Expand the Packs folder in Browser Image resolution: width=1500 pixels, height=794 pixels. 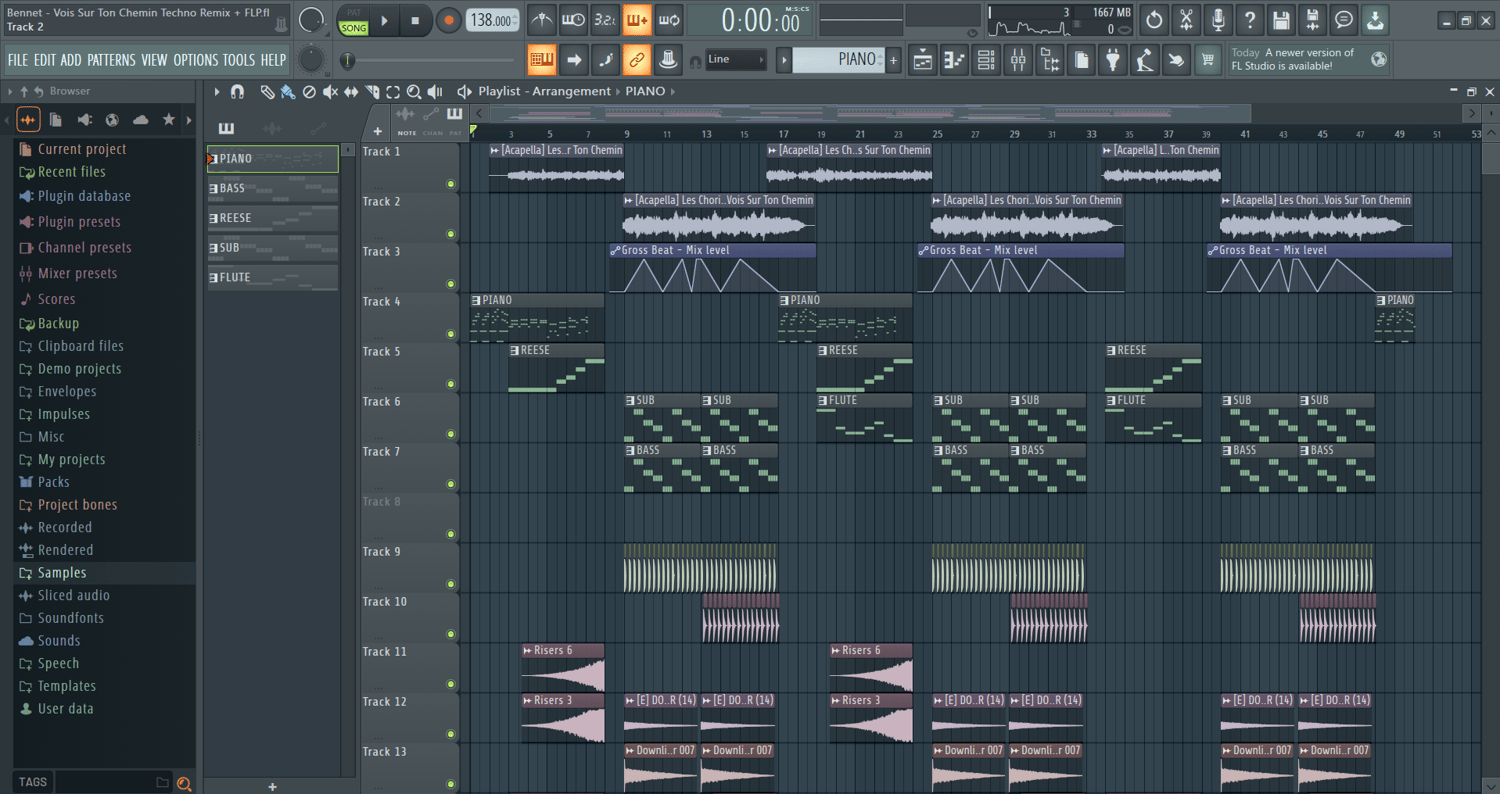coord(54,482)
